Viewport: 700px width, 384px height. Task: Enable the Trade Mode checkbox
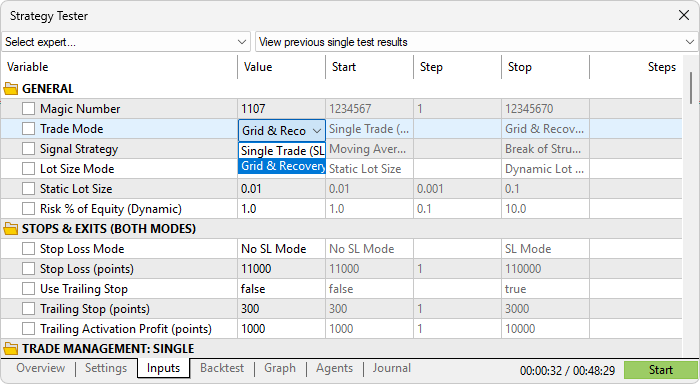[x=28, y=129]
